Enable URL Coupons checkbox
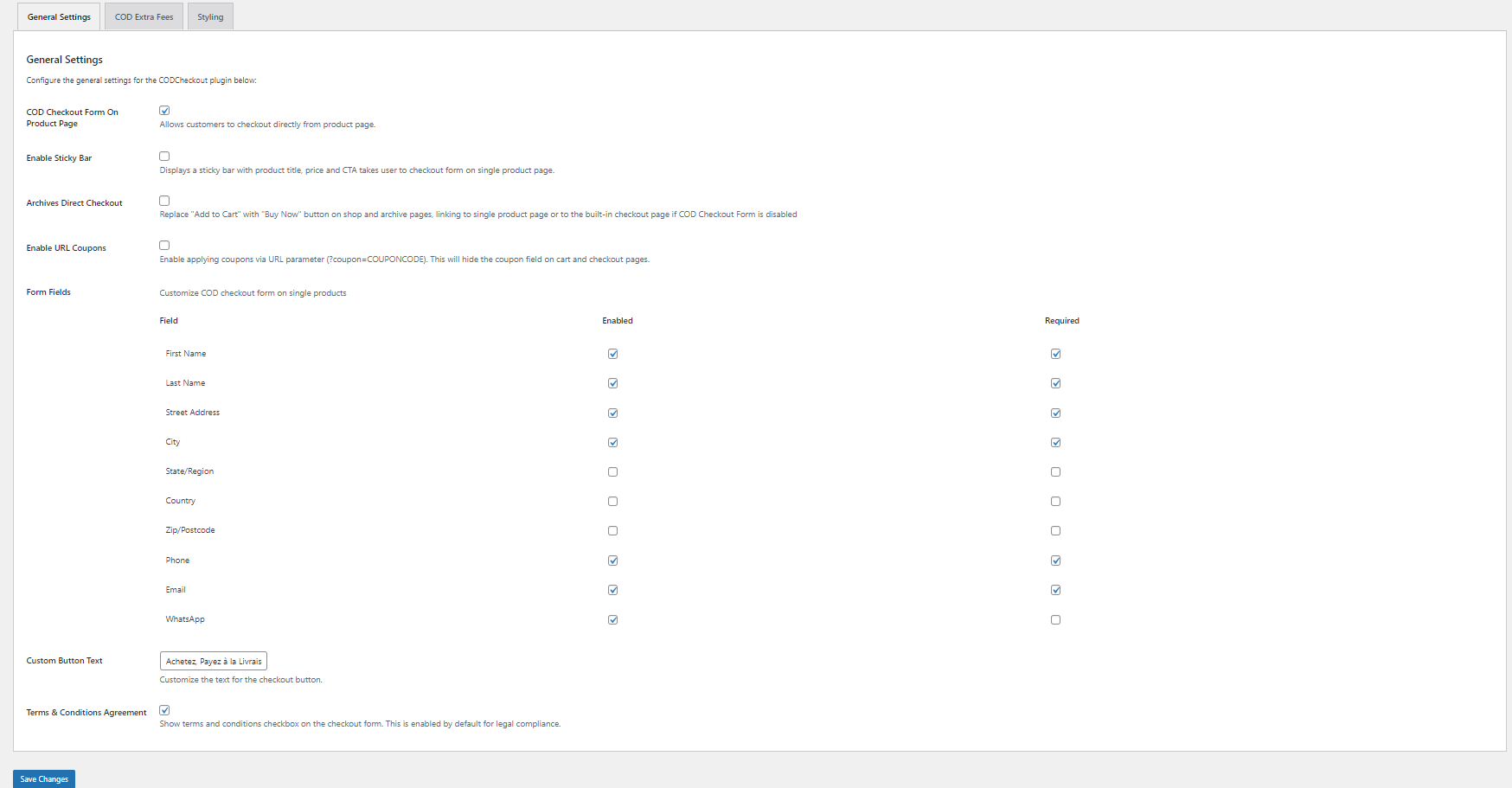 [164, 246]
